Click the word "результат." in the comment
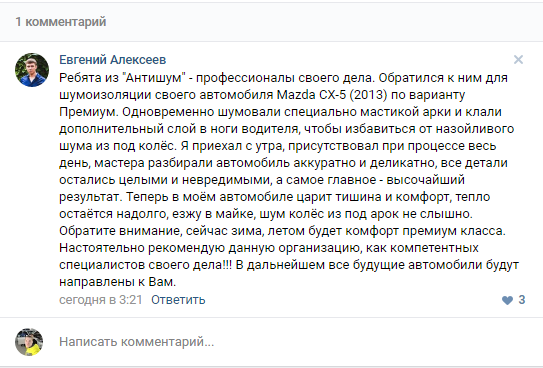 point(91,197)
